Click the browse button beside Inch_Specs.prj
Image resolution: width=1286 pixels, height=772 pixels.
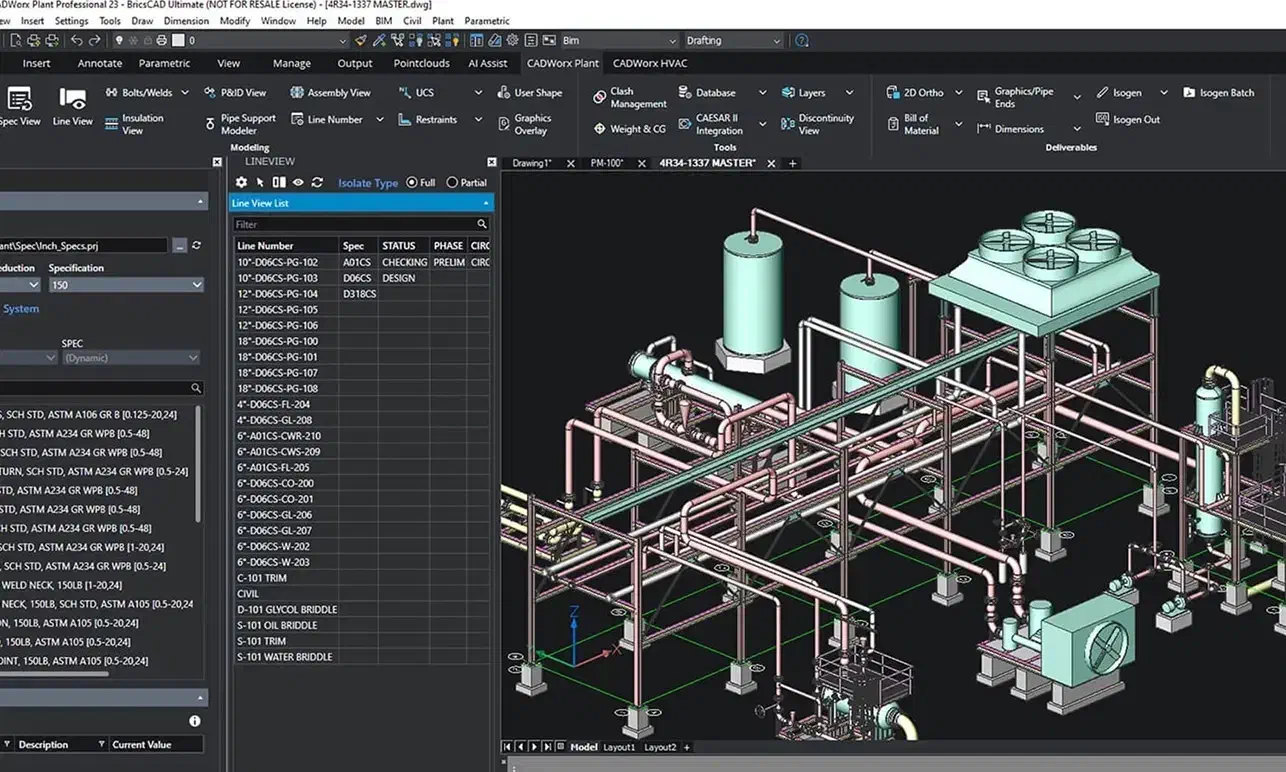click(179, 246)
